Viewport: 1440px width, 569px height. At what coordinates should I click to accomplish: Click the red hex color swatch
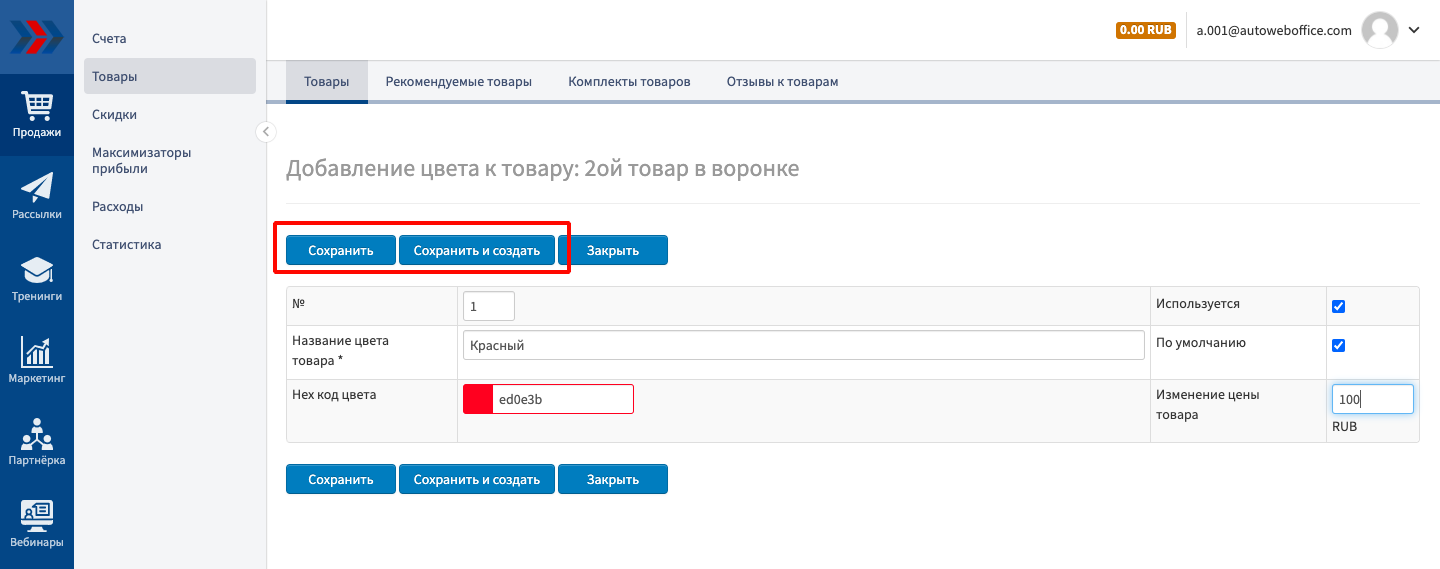point(478,399)
